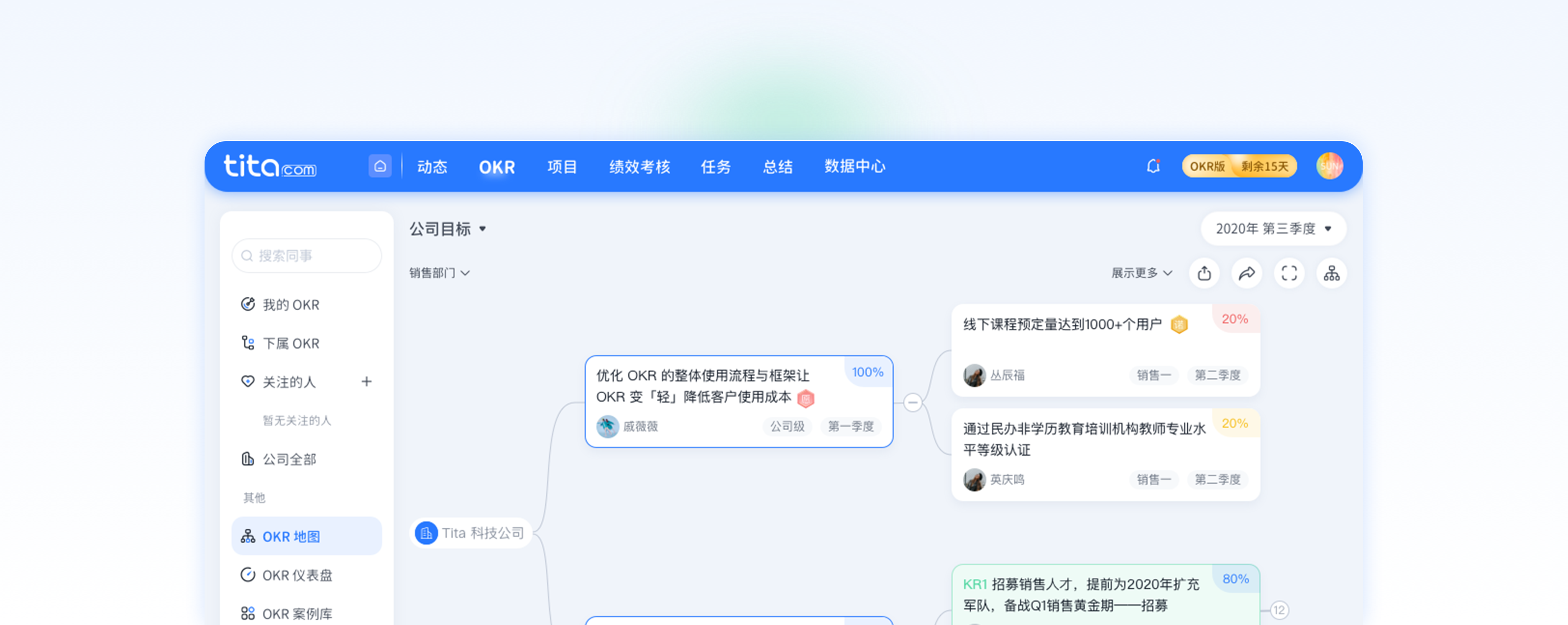Click the OKR 仪表盘 gauge icon
1568x625 pixels.
point(248,575)
